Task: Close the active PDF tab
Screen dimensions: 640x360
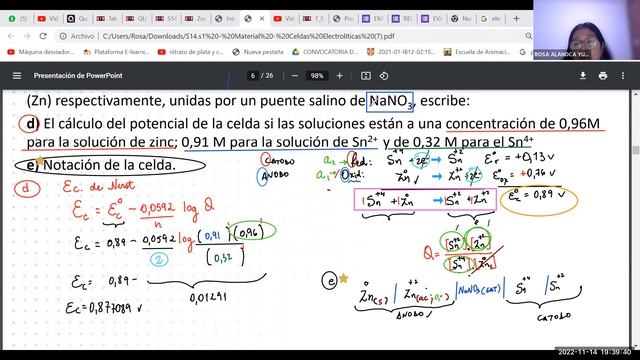Action: [x=262, y=18]
